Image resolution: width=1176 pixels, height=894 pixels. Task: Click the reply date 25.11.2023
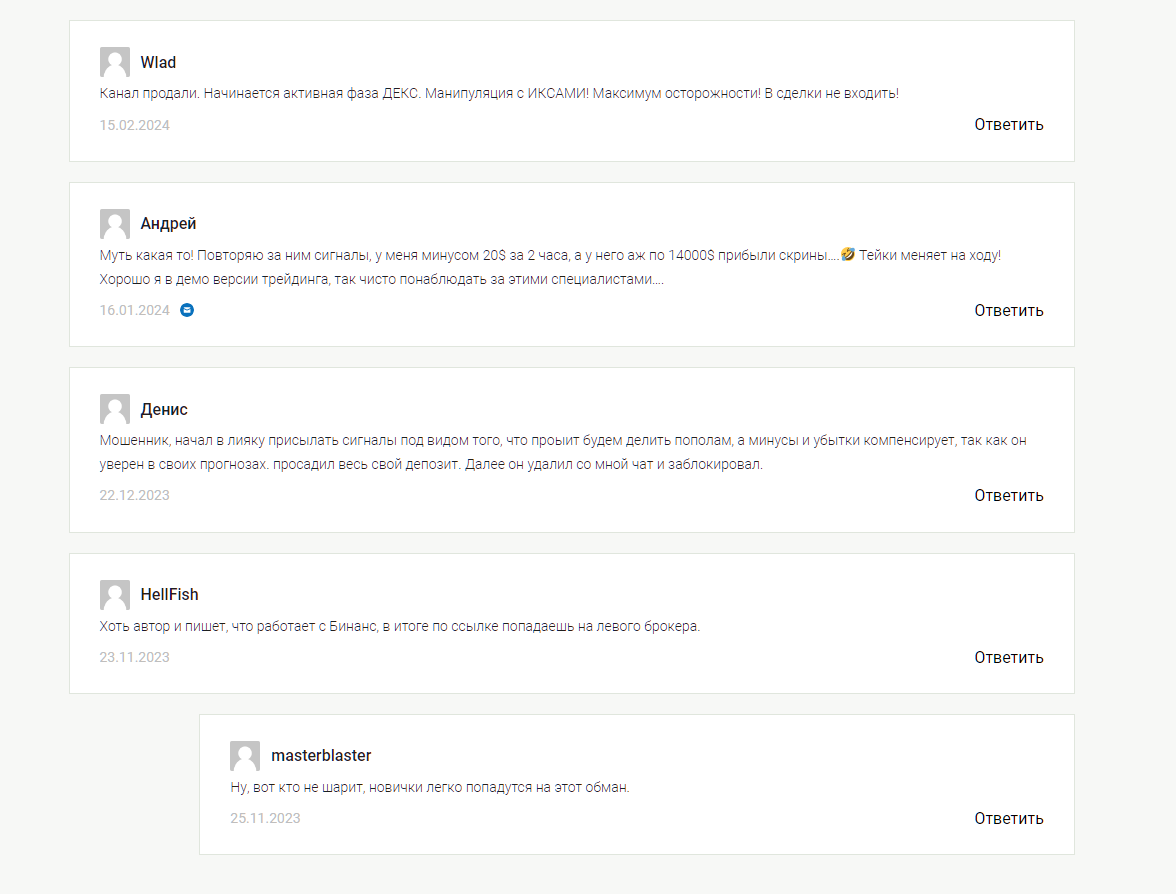[x=265, y=818]
